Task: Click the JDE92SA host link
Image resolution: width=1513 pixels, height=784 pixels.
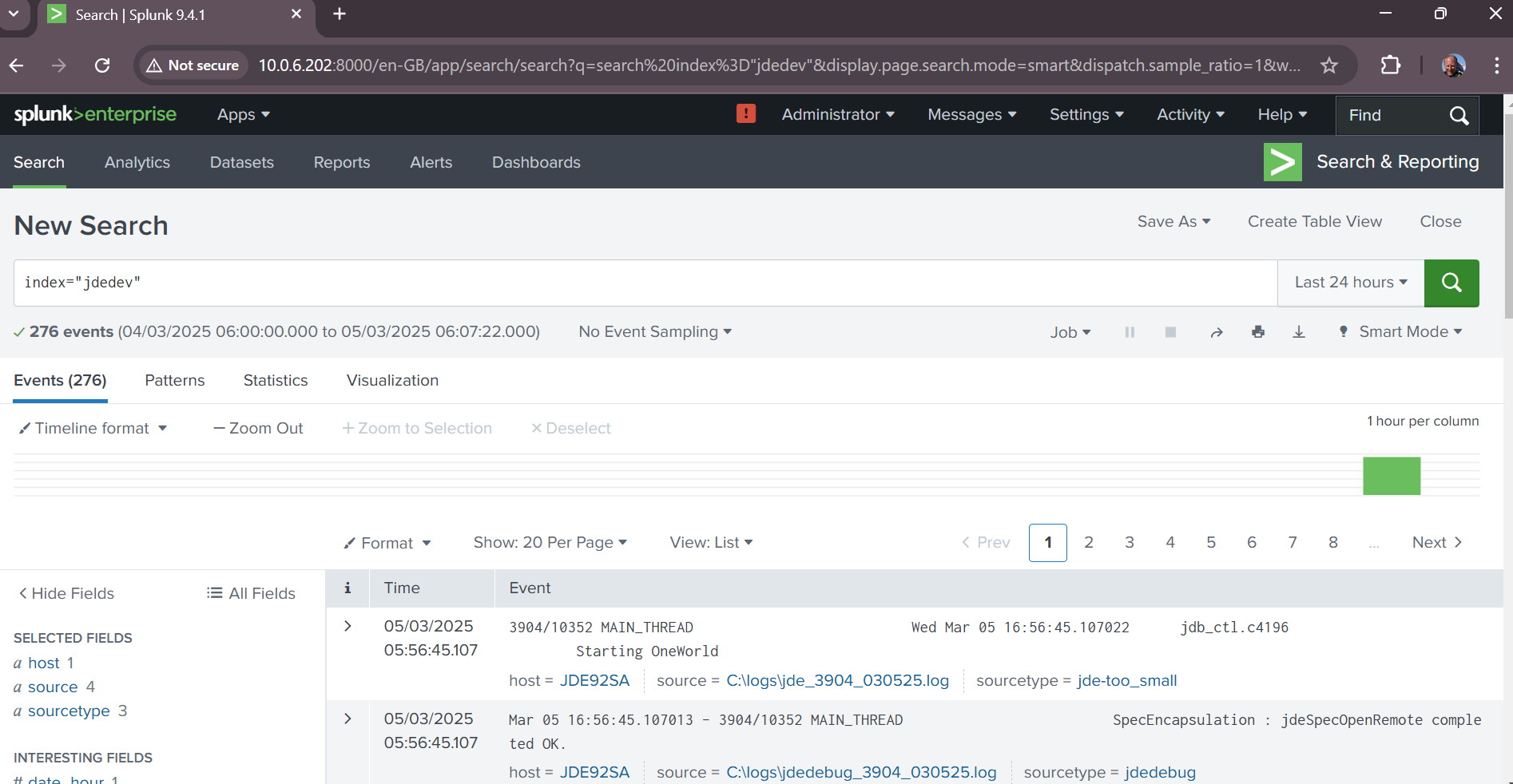Action: coord(594,680)
